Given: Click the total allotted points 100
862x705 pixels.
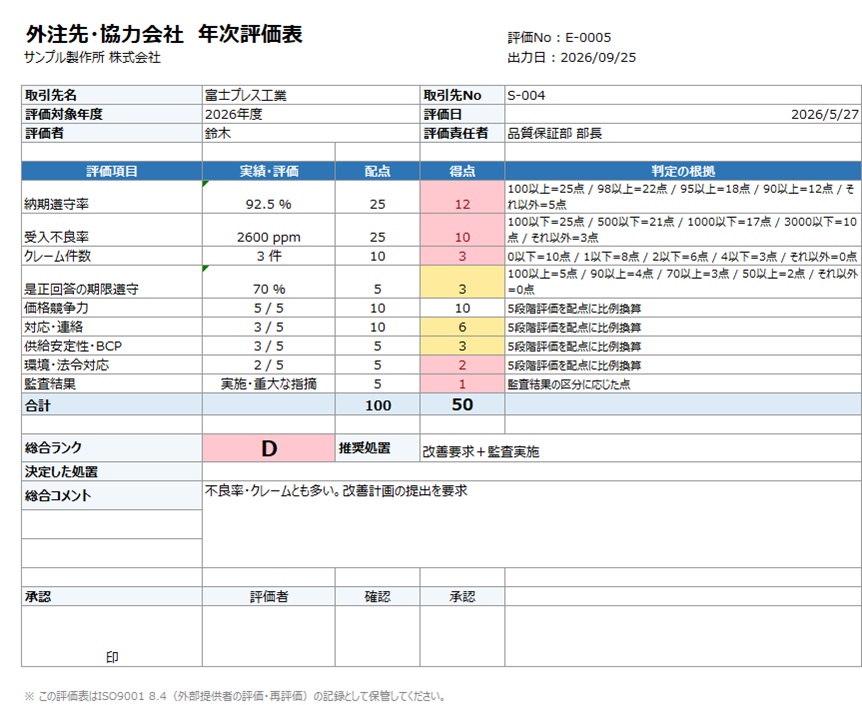Looking at the screenshot, I should (x=378, y=405).
